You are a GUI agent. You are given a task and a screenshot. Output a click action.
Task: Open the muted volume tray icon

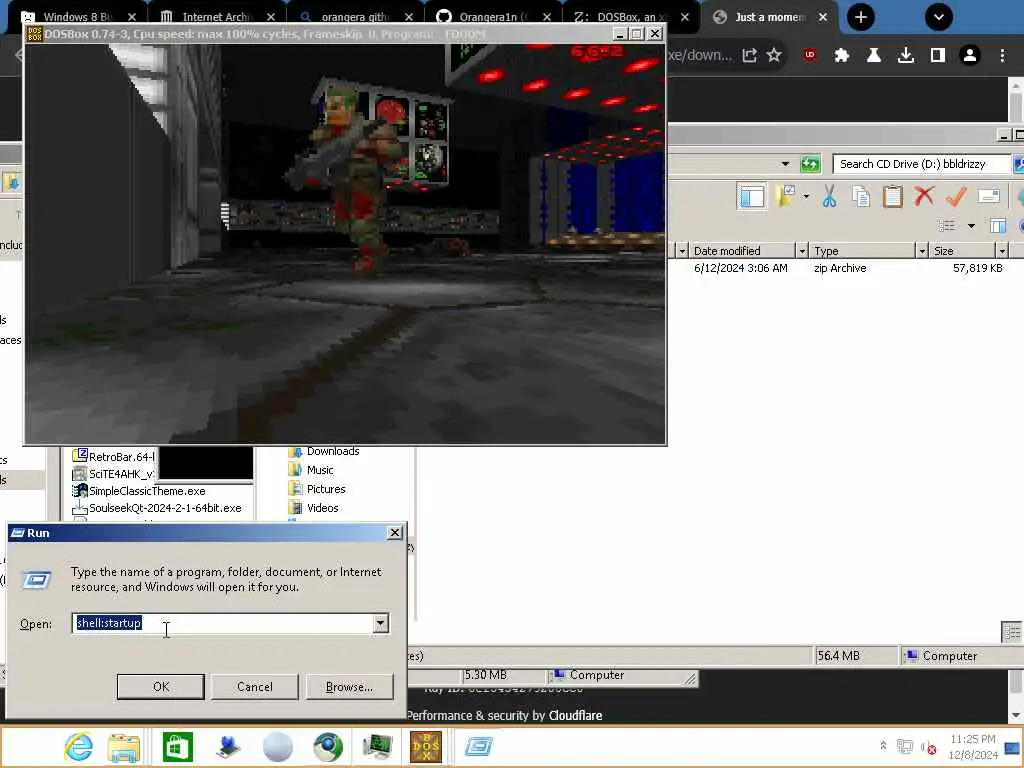928,746
